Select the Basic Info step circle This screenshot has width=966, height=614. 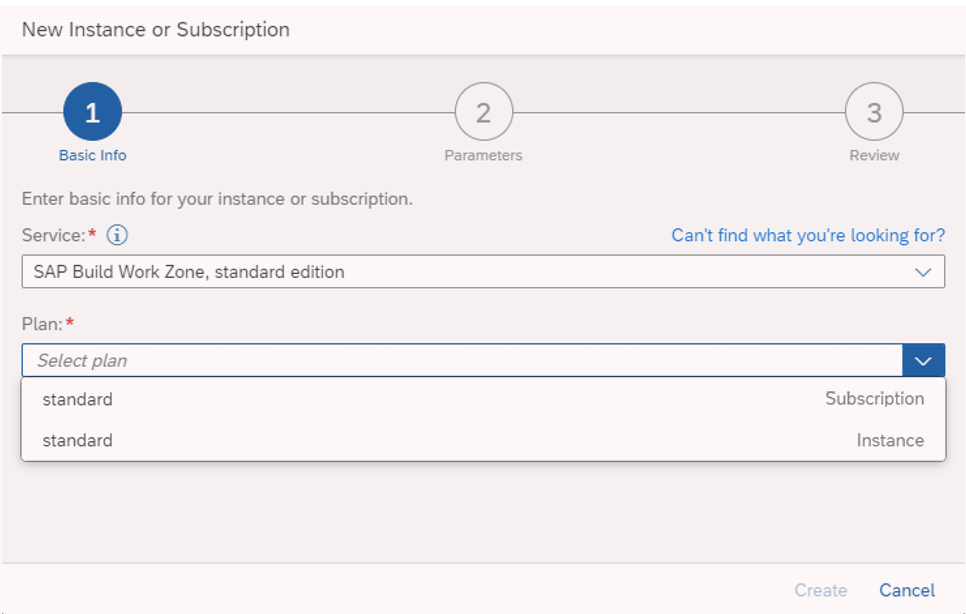click(x=93, y=112)
